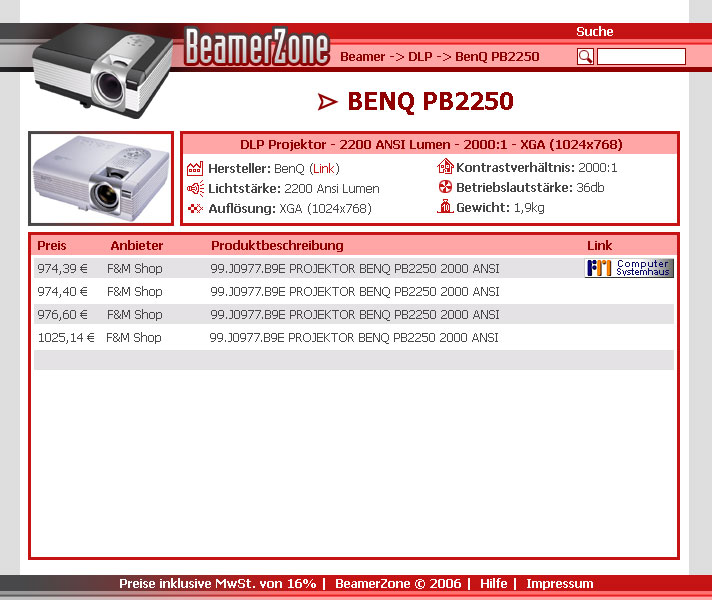This screenshot has width=712, height=600.
Task: Select the 974,39 € price cell
Action: pyautogui.click(x=62, y=268)
